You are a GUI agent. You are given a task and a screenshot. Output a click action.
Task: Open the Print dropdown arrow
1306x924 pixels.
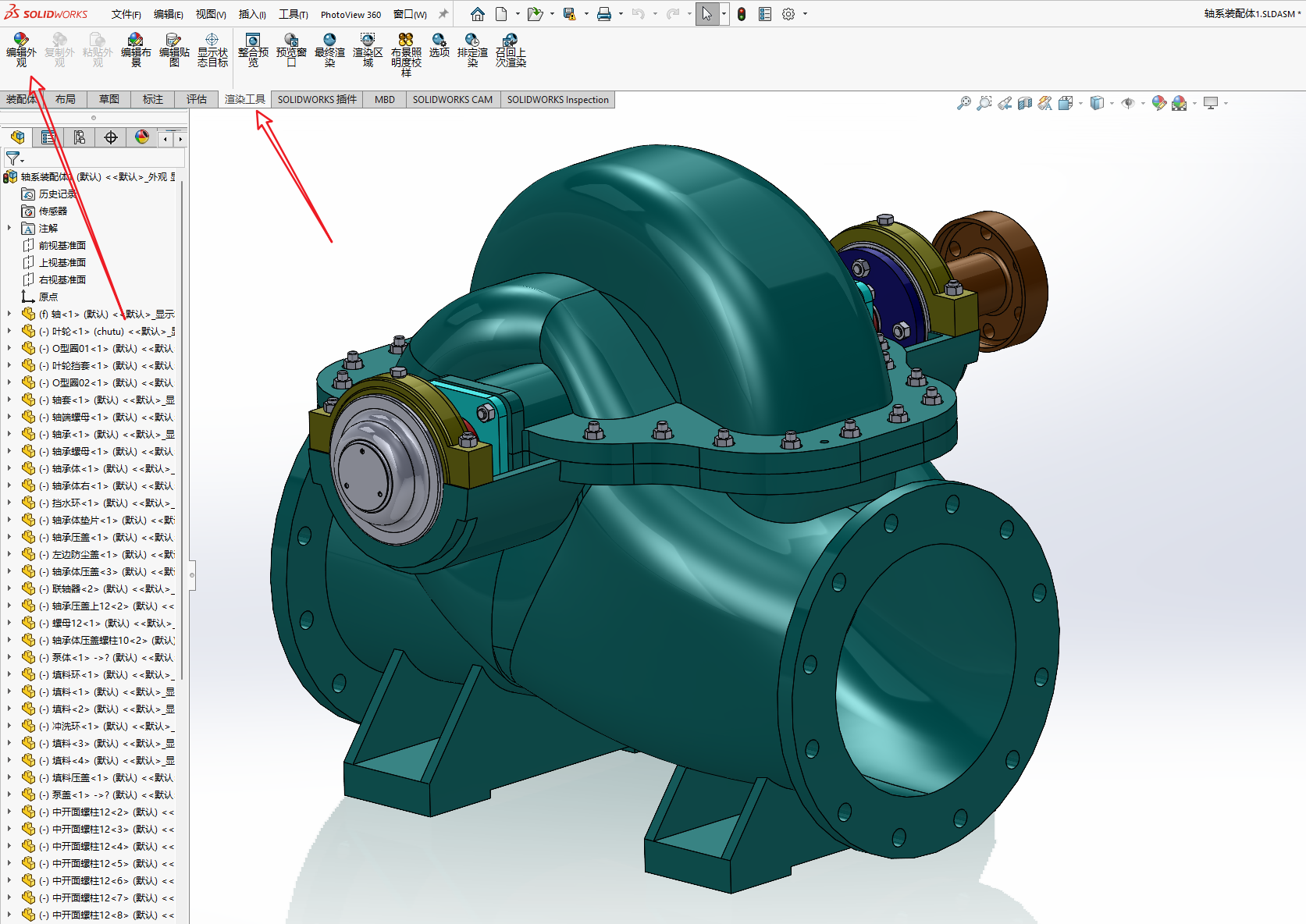(x=621, y=14)
